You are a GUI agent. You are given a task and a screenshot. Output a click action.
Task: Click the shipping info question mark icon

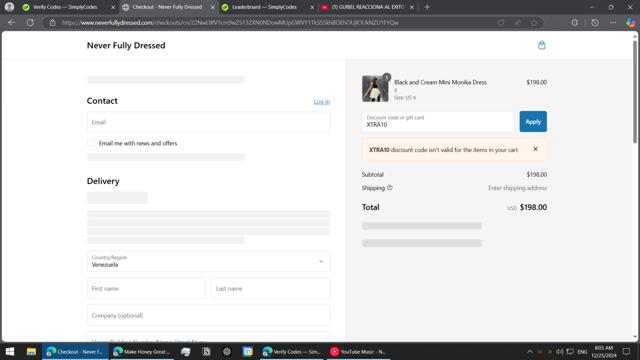tap(389, 188)
